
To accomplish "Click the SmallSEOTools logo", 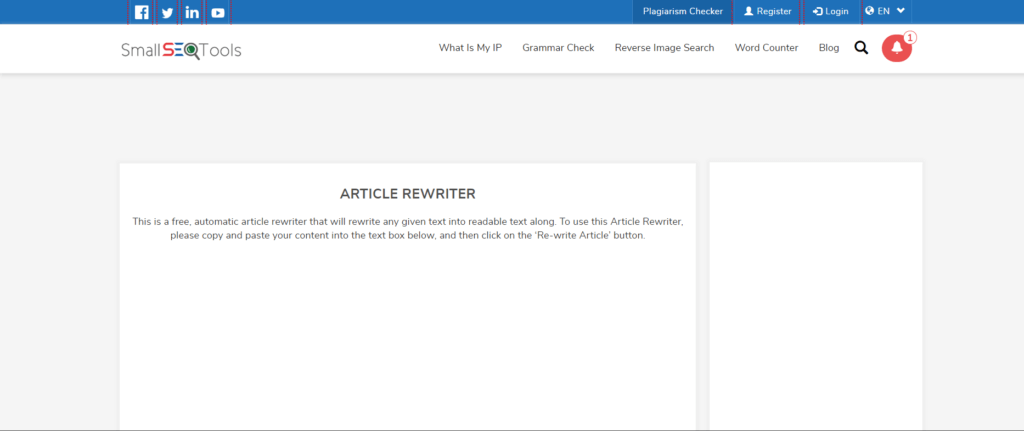I will pos(181,50).
